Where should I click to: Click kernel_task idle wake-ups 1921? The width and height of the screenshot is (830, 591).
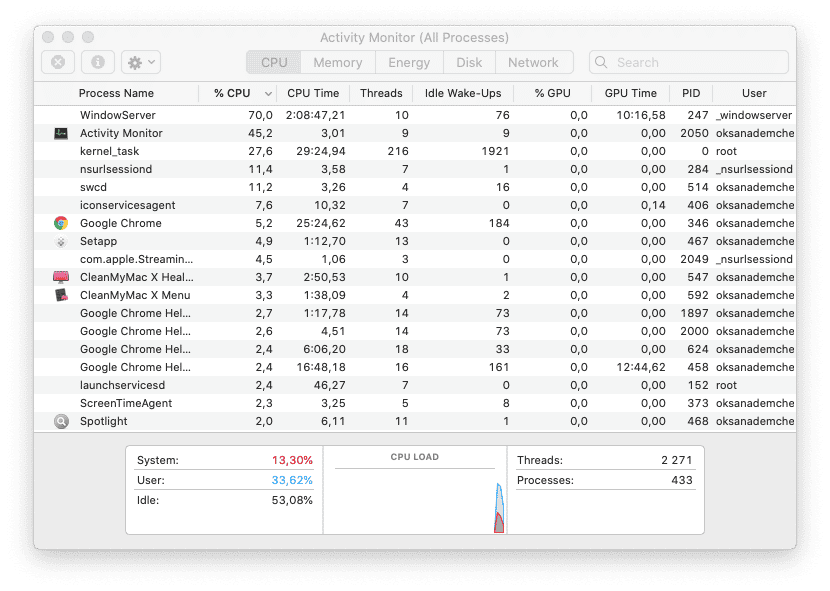click(x=495, y=151)
